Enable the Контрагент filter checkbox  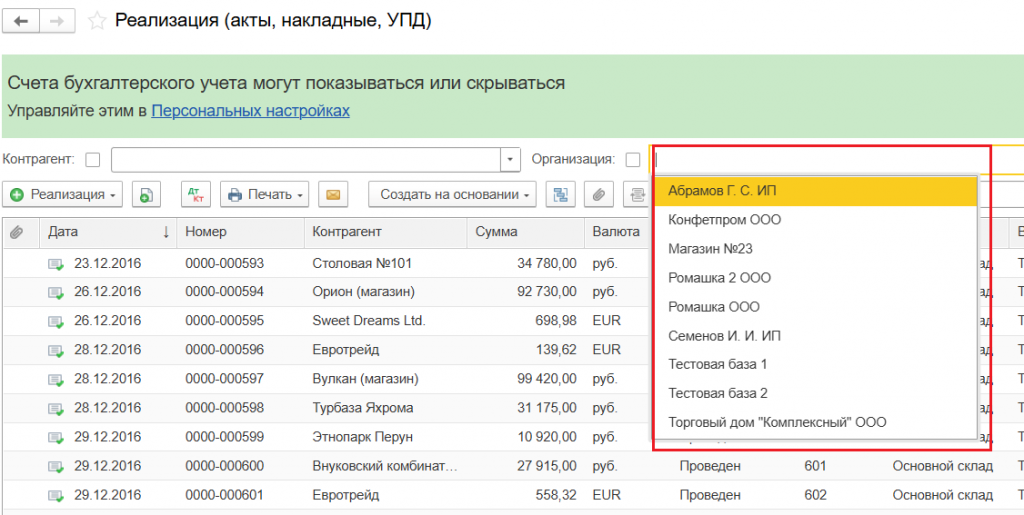coord(93,159)
